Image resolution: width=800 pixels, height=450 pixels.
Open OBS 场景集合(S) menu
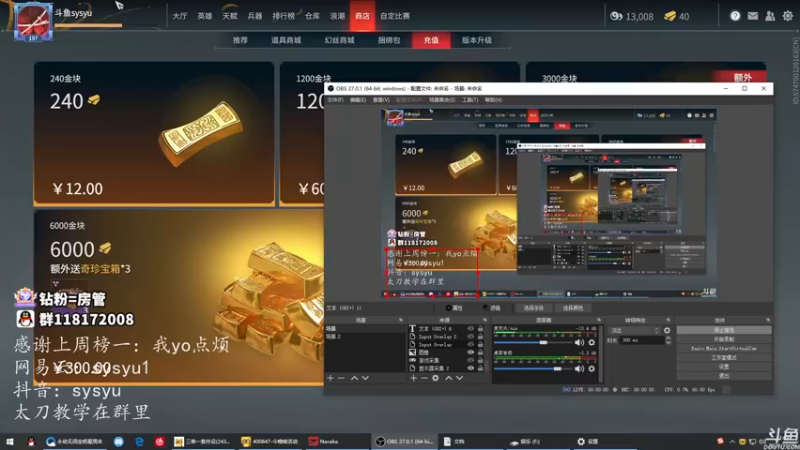coord(442,100)
